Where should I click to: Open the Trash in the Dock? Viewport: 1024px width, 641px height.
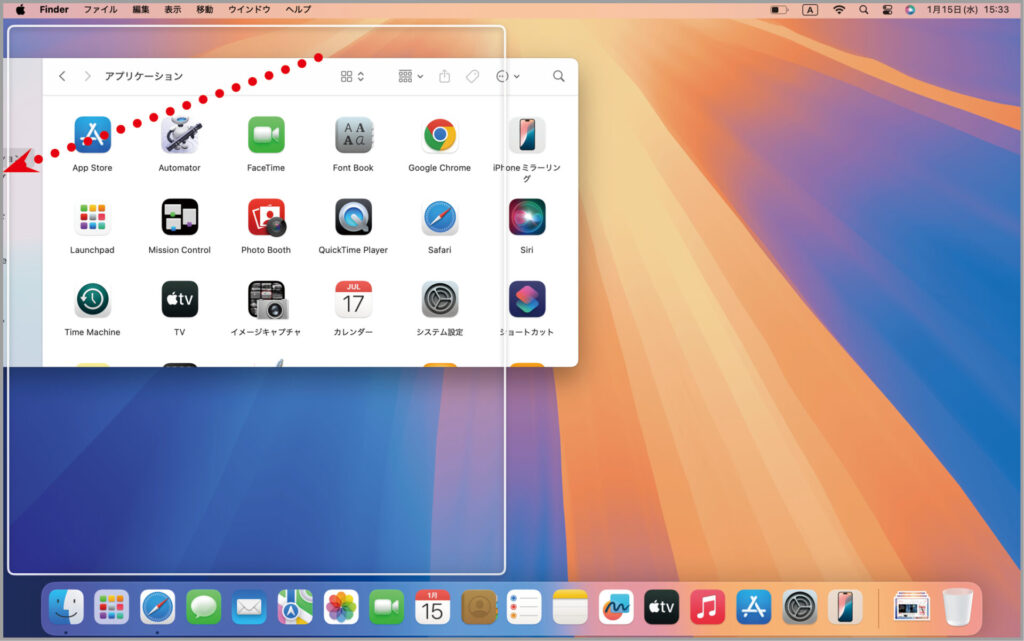click(x=958, y=607)
